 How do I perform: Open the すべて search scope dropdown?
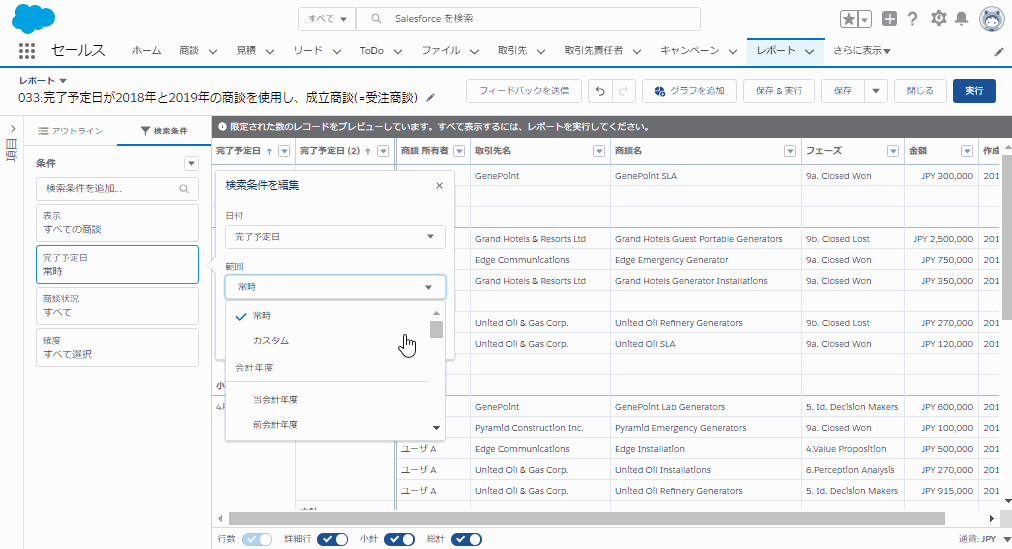tap(327, 19)
